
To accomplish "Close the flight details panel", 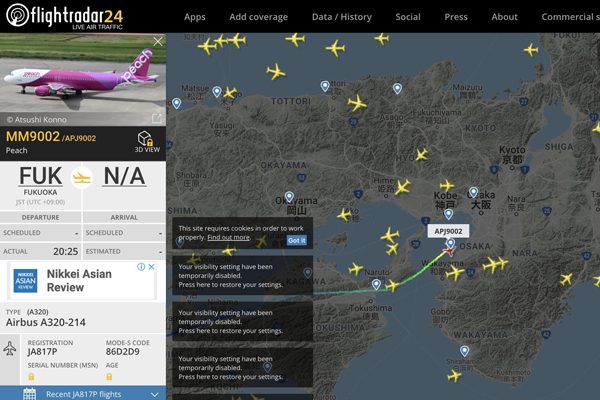I will 158,41.
